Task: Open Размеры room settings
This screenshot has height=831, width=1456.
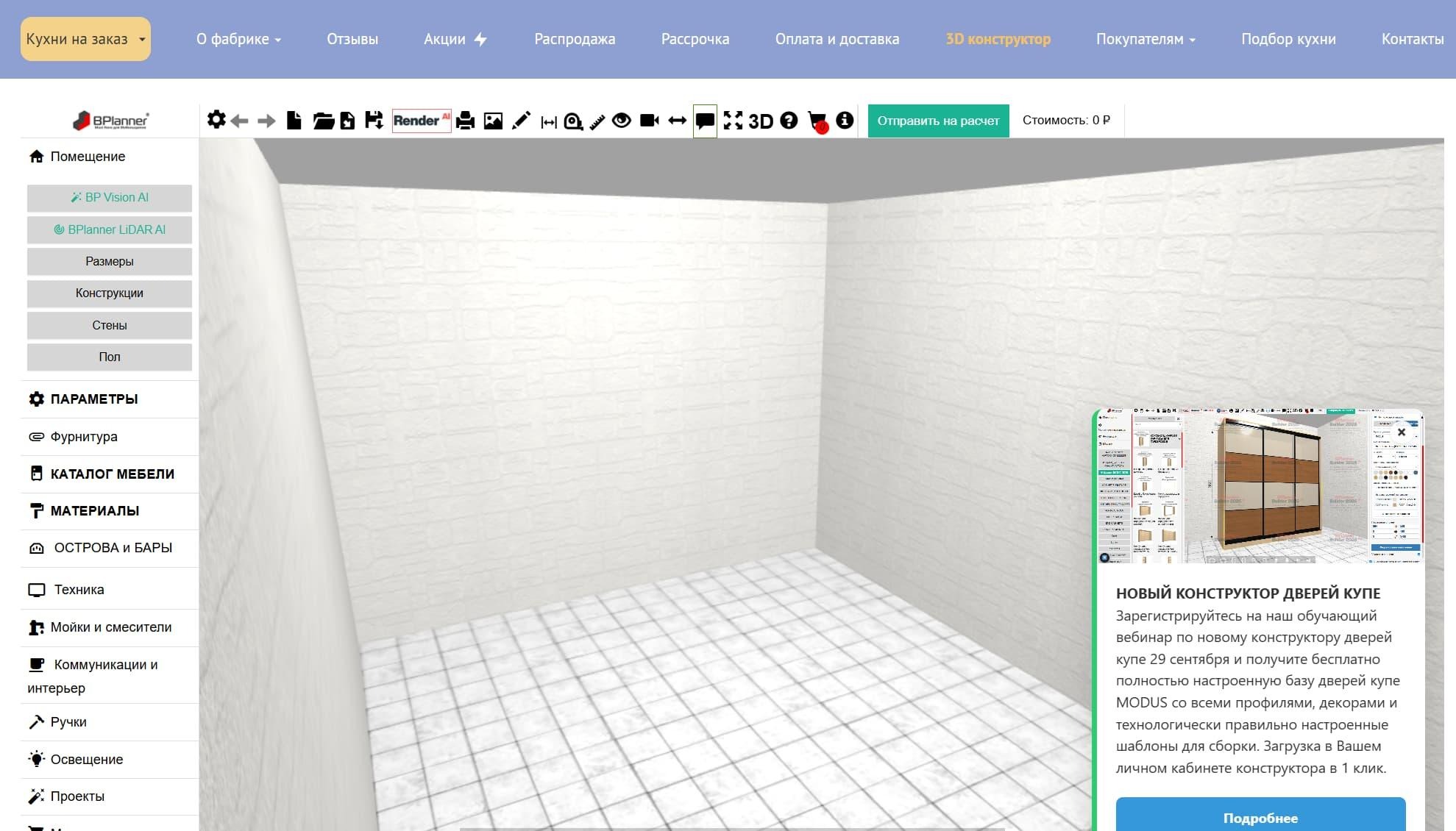Action: click(110, 261)
